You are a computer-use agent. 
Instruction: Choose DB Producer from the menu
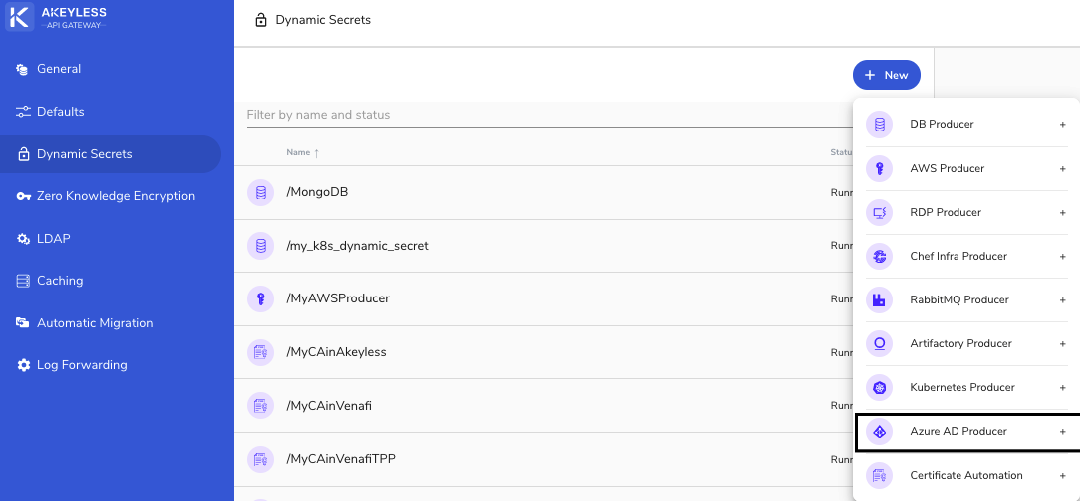pyautogui.click(x=967, y=125)
